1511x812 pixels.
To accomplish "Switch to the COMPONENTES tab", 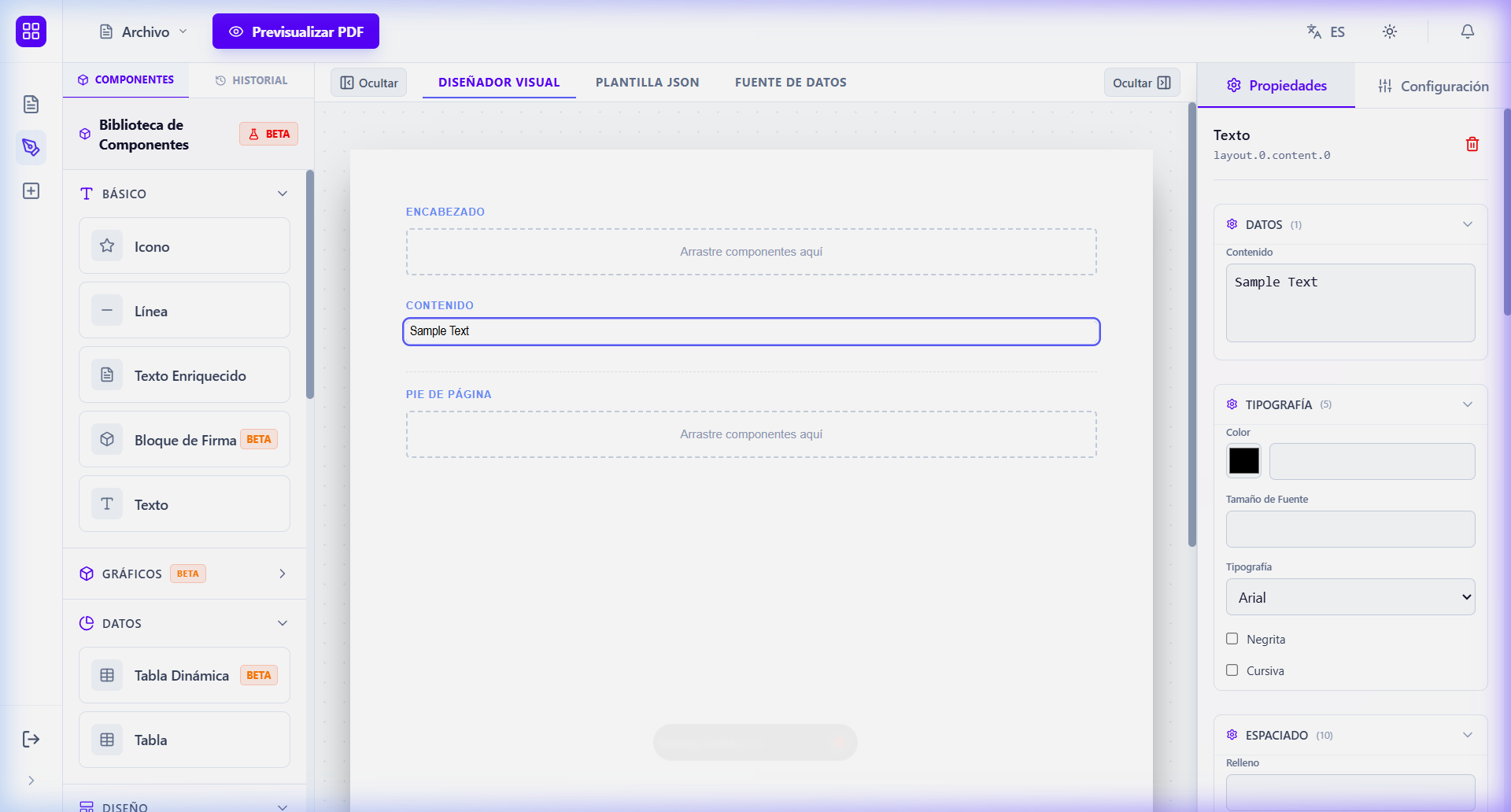I will click(126, 80).
